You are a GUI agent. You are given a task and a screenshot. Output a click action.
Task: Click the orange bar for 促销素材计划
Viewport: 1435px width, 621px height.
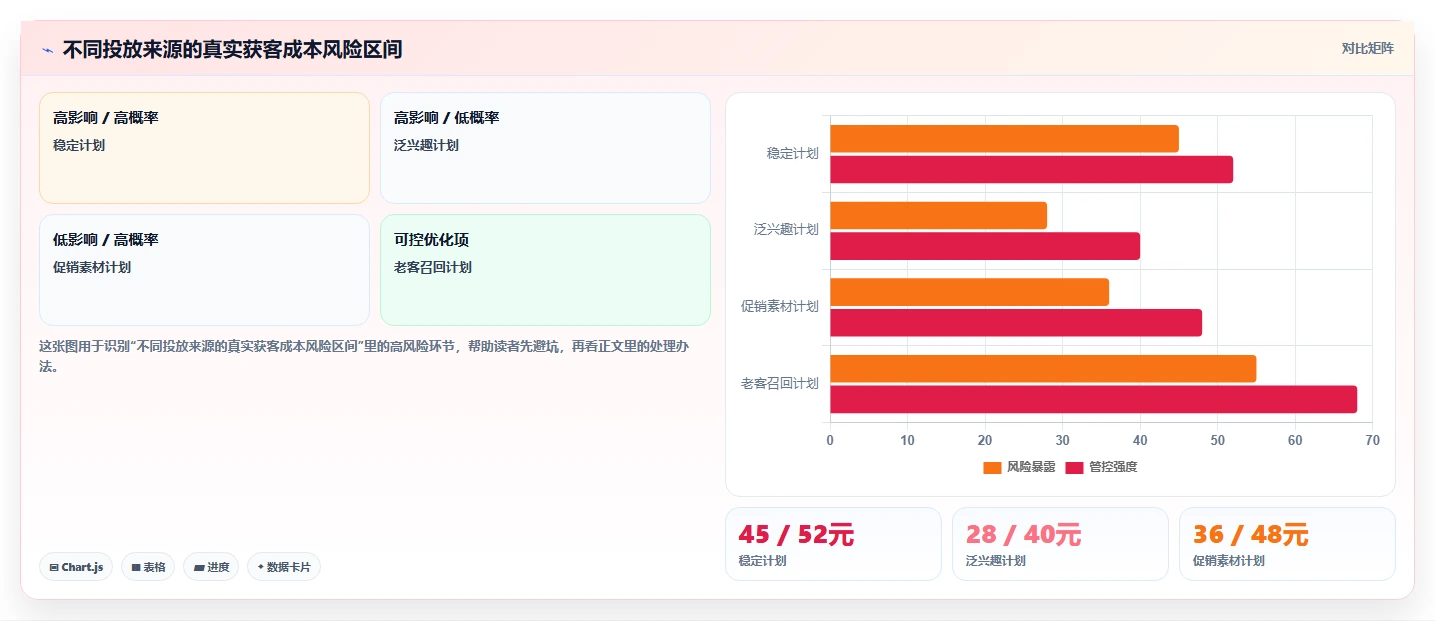click(969, 292)
